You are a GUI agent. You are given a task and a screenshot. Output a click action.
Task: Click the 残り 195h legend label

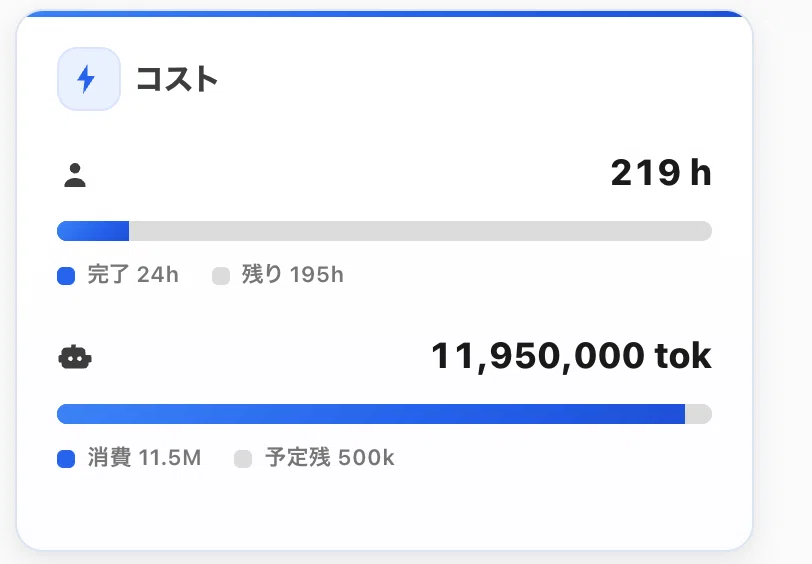(x=293, y=274)
